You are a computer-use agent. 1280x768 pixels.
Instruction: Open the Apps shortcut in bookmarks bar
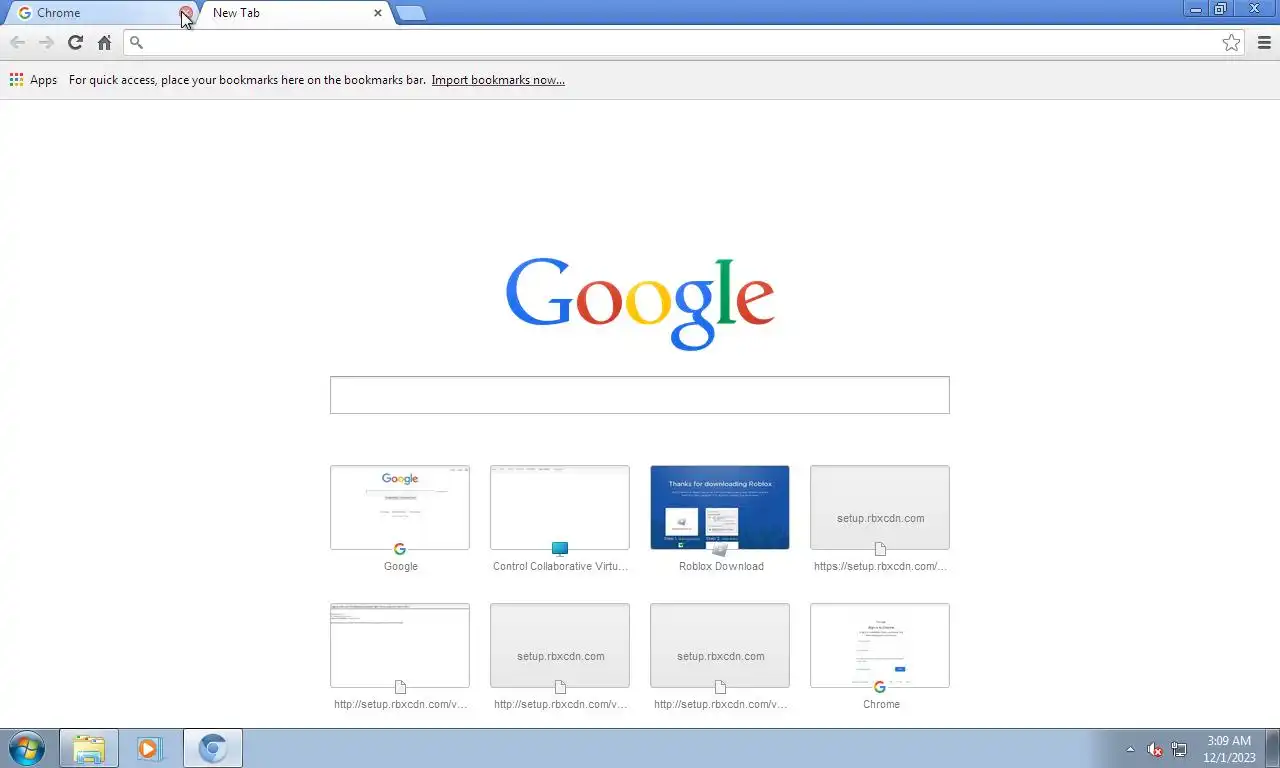(x=33, y=80)
